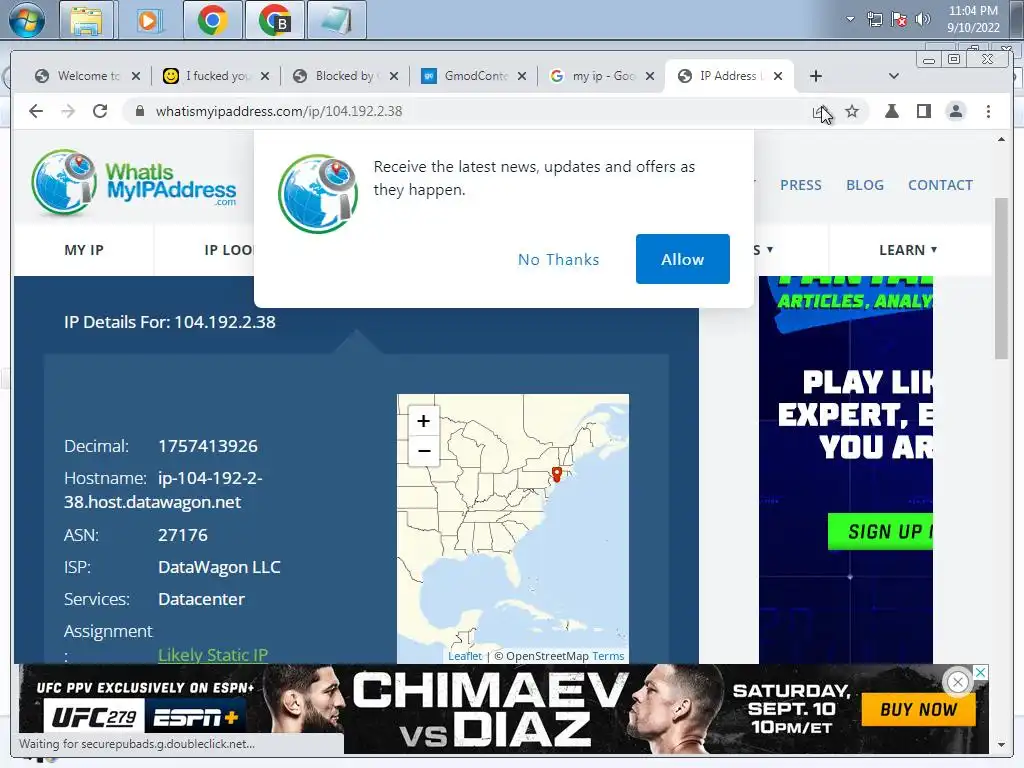This screenshot has height=768, width=1024.
Task: Zoom in on the map
Action: pyautogui.click(x=423, y=421)
